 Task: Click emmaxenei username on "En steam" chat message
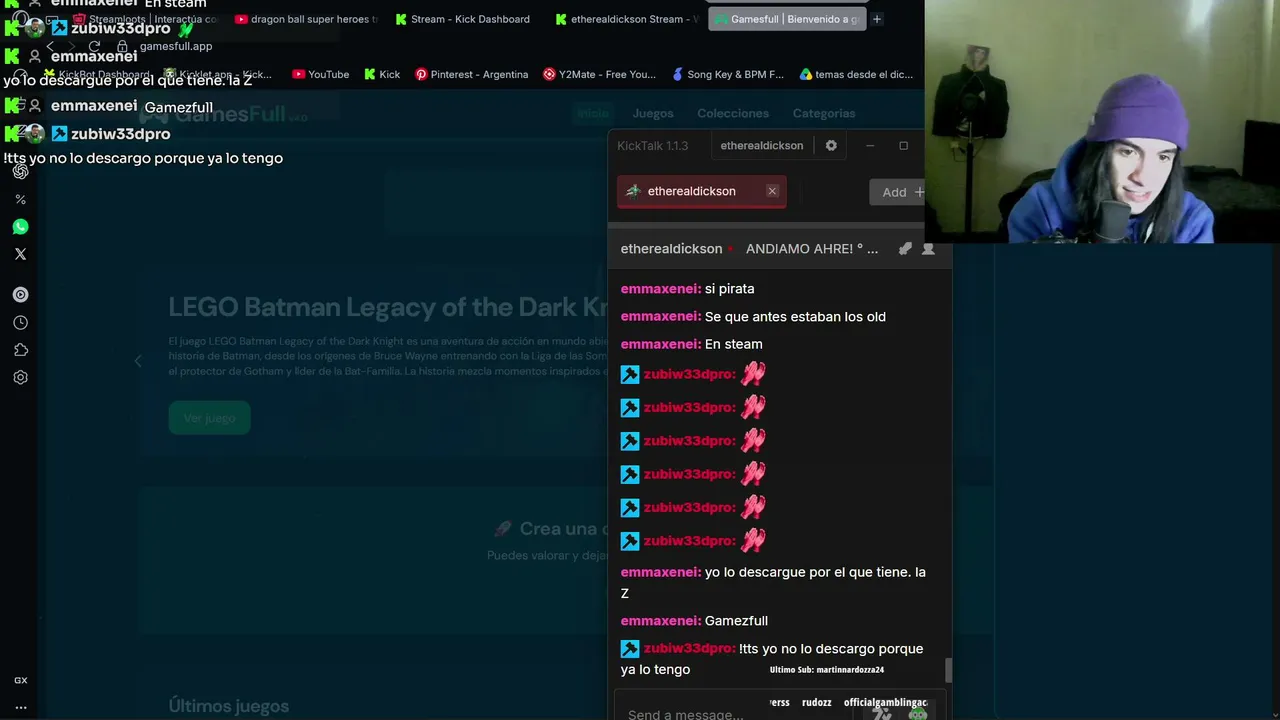pos(660,344)
